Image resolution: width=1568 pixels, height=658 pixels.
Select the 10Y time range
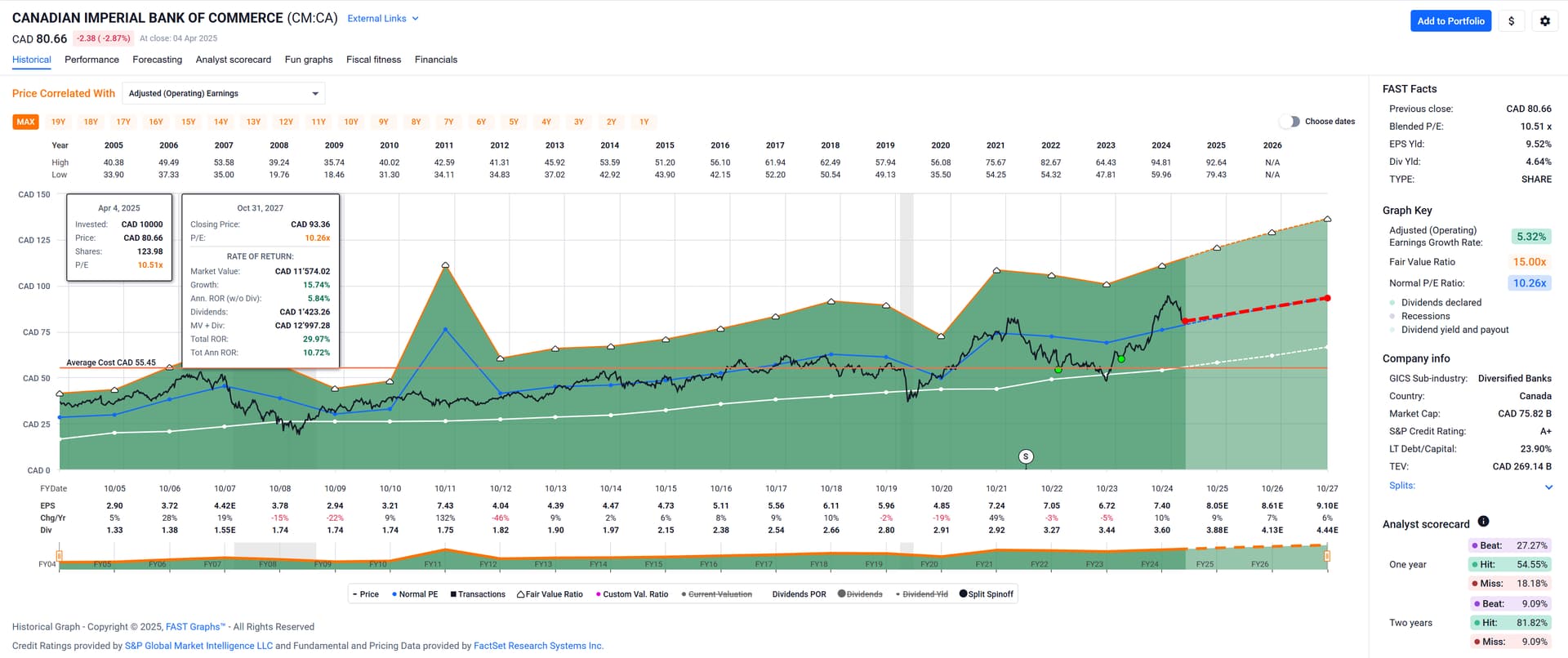(x=351, y=122)
